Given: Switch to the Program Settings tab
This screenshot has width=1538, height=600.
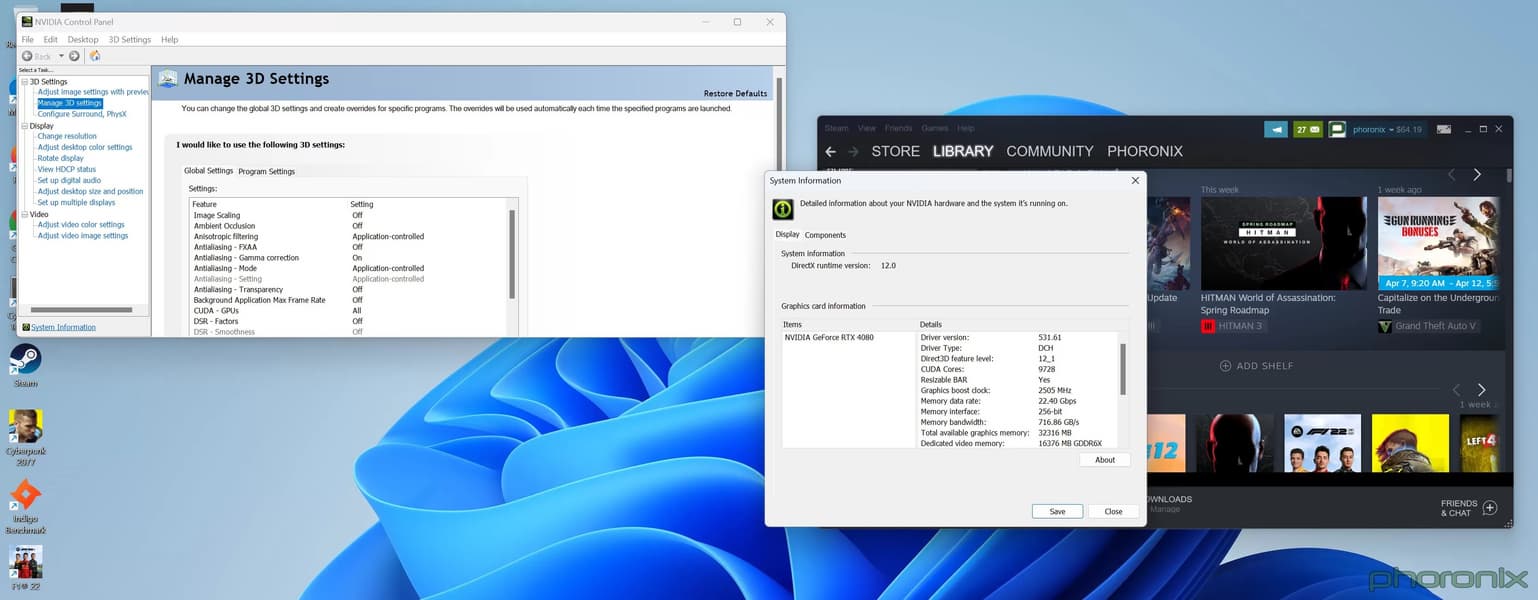Looking at the screenshot, I should click(x=267, y=172).
